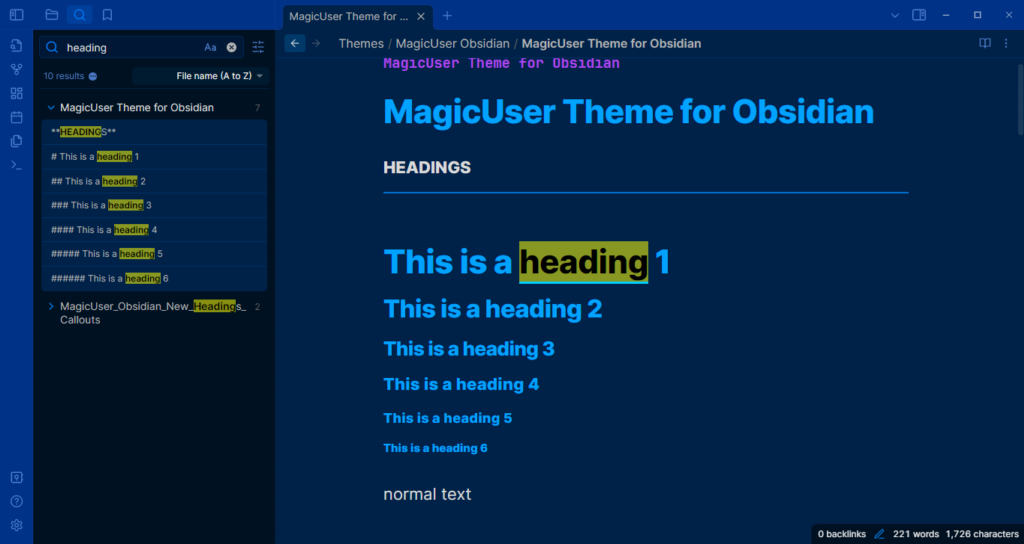
Task: Close the MagicUser Theme tab
Action: point(421,16)
